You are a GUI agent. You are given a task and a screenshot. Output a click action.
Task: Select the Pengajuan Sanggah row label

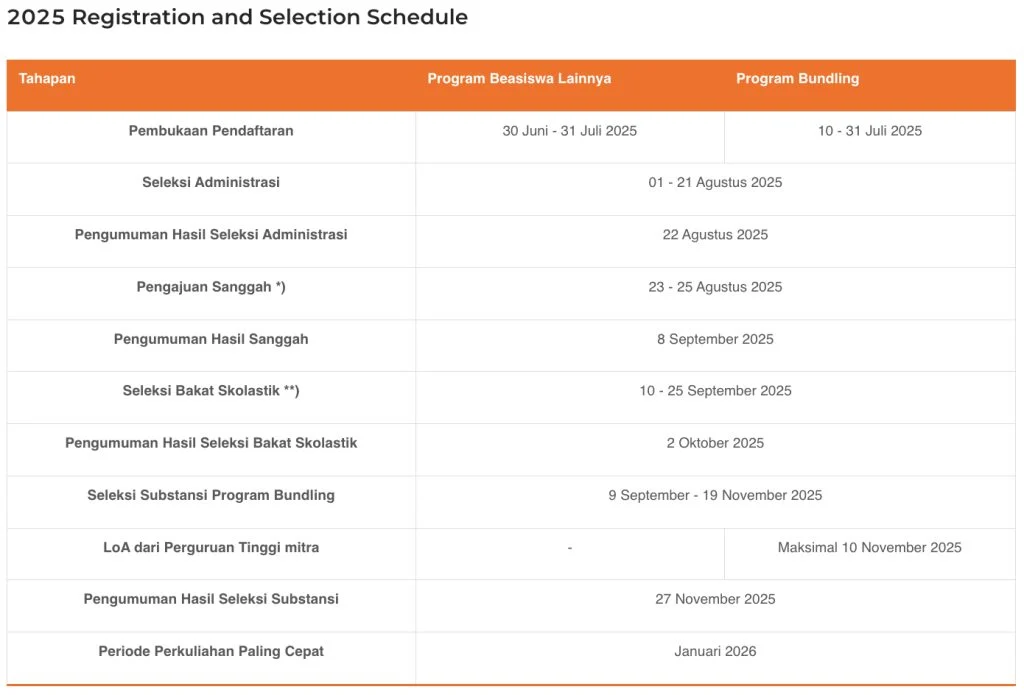(211, 287)
